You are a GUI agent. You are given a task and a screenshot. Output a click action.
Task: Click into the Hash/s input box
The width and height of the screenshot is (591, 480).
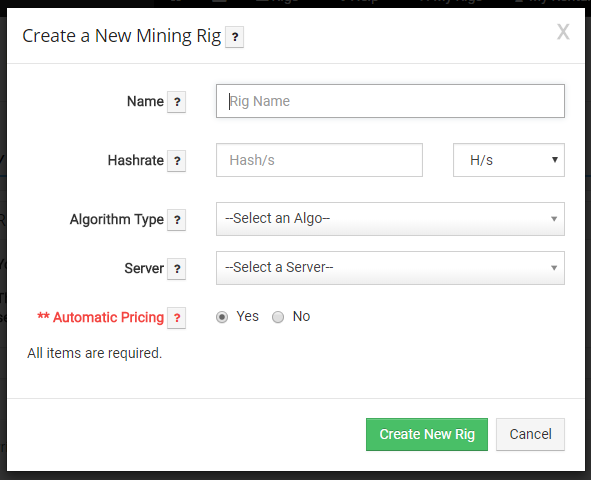[x=319, y=160]
